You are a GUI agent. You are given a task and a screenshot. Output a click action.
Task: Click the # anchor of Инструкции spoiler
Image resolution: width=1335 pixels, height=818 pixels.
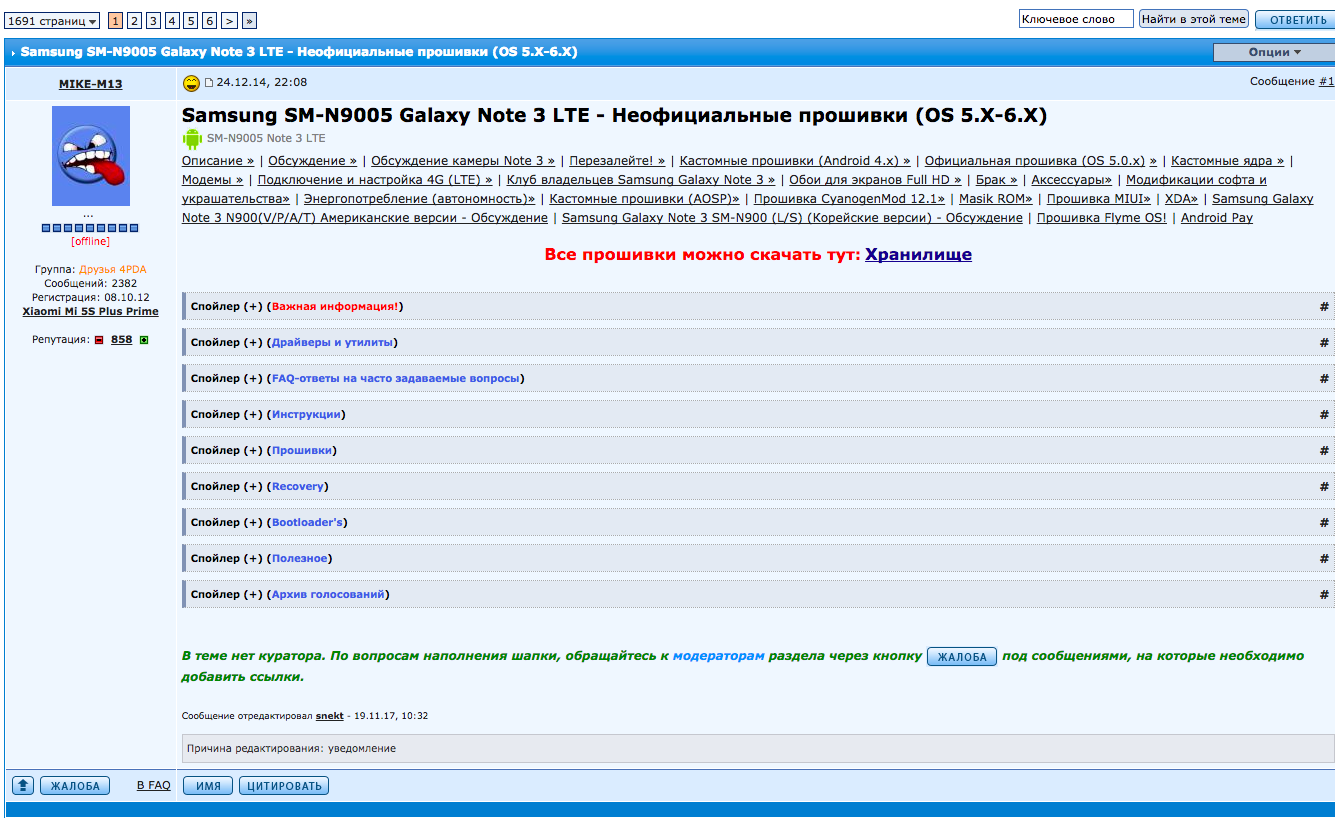[1324, 415]
